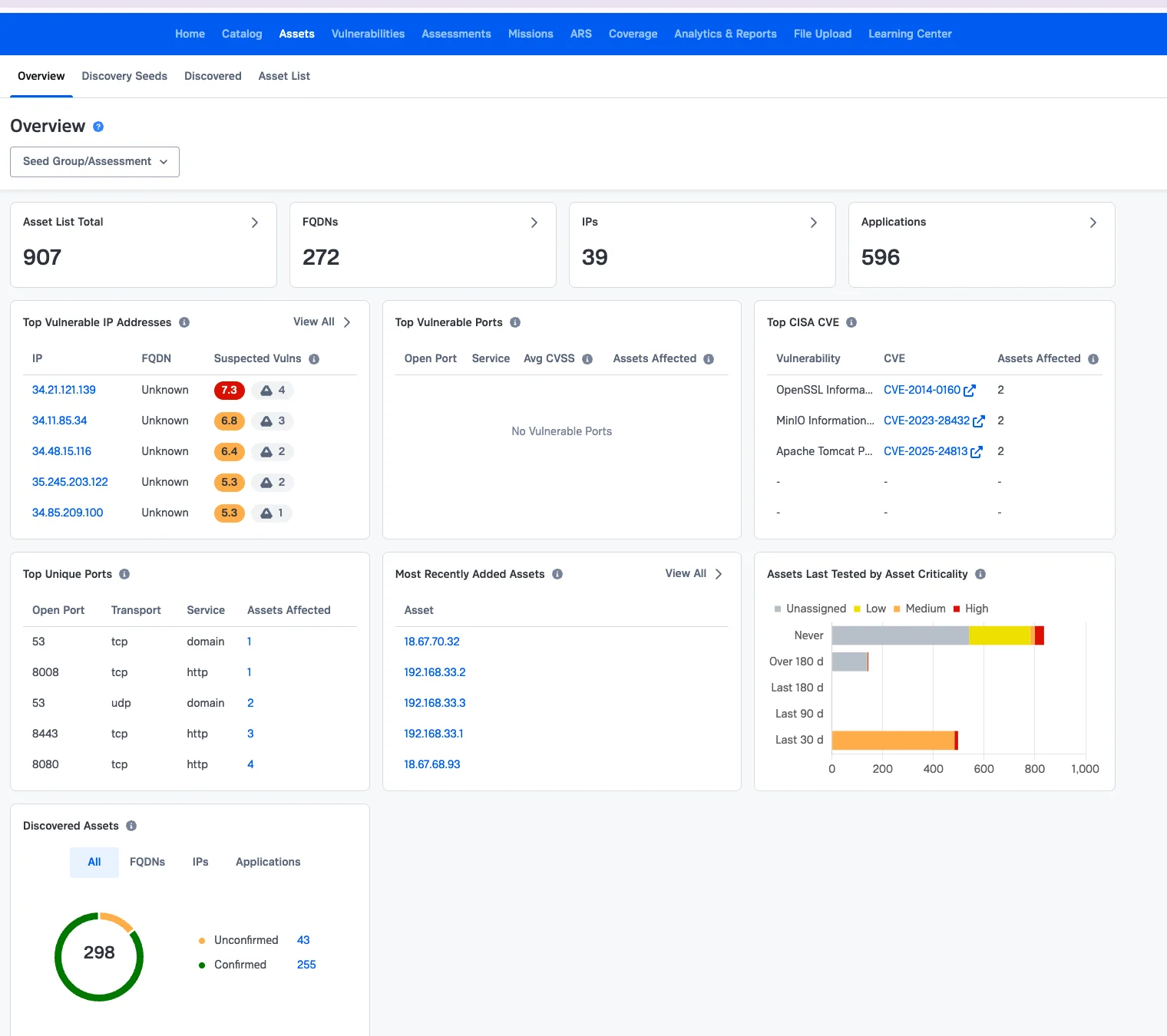Open IP address 34.21.121.139 link
Image resolution: width=1167 pixels, height=1036 pixels.
64,390
